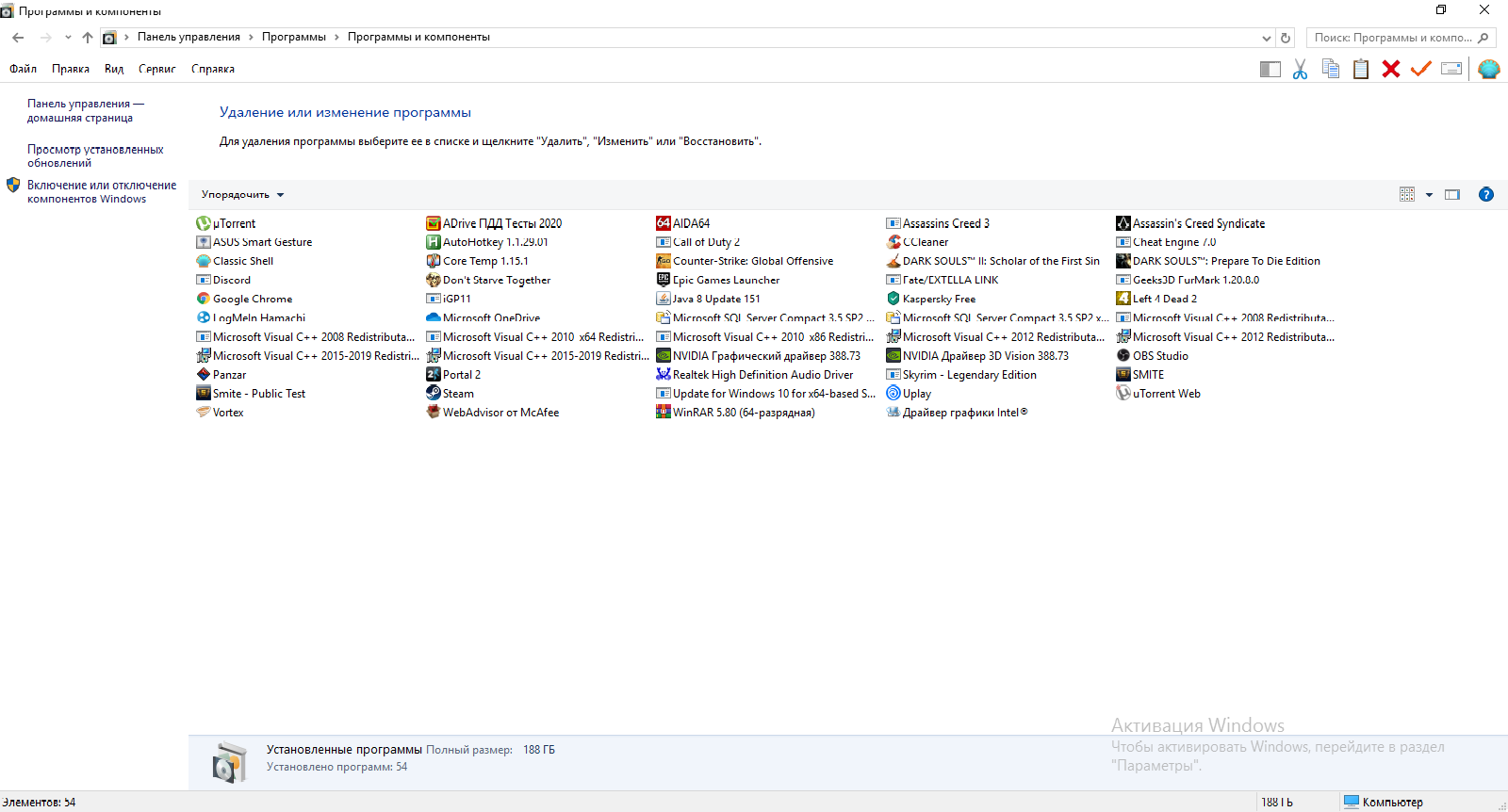Go to Панель управления breadcrumb
The image size is (1508, 812).
[x=188, y=38]
